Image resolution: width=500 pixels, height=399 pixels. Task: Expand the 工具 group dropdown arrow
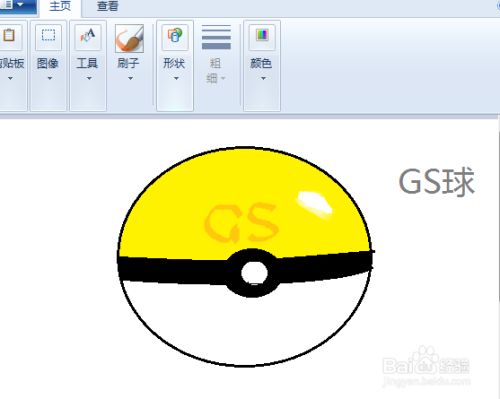[89, 79]
